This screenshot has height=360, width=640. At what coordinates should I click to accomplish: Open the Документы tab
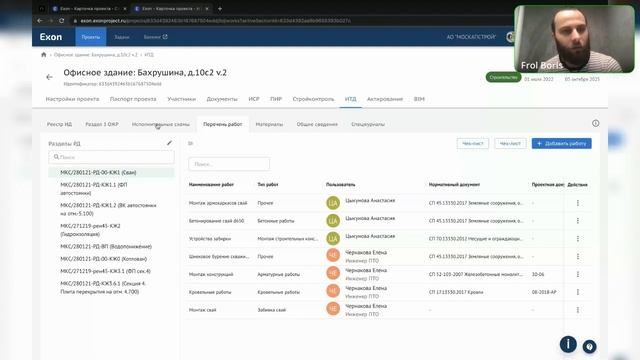pyautogui.click(x=222, y=99)
